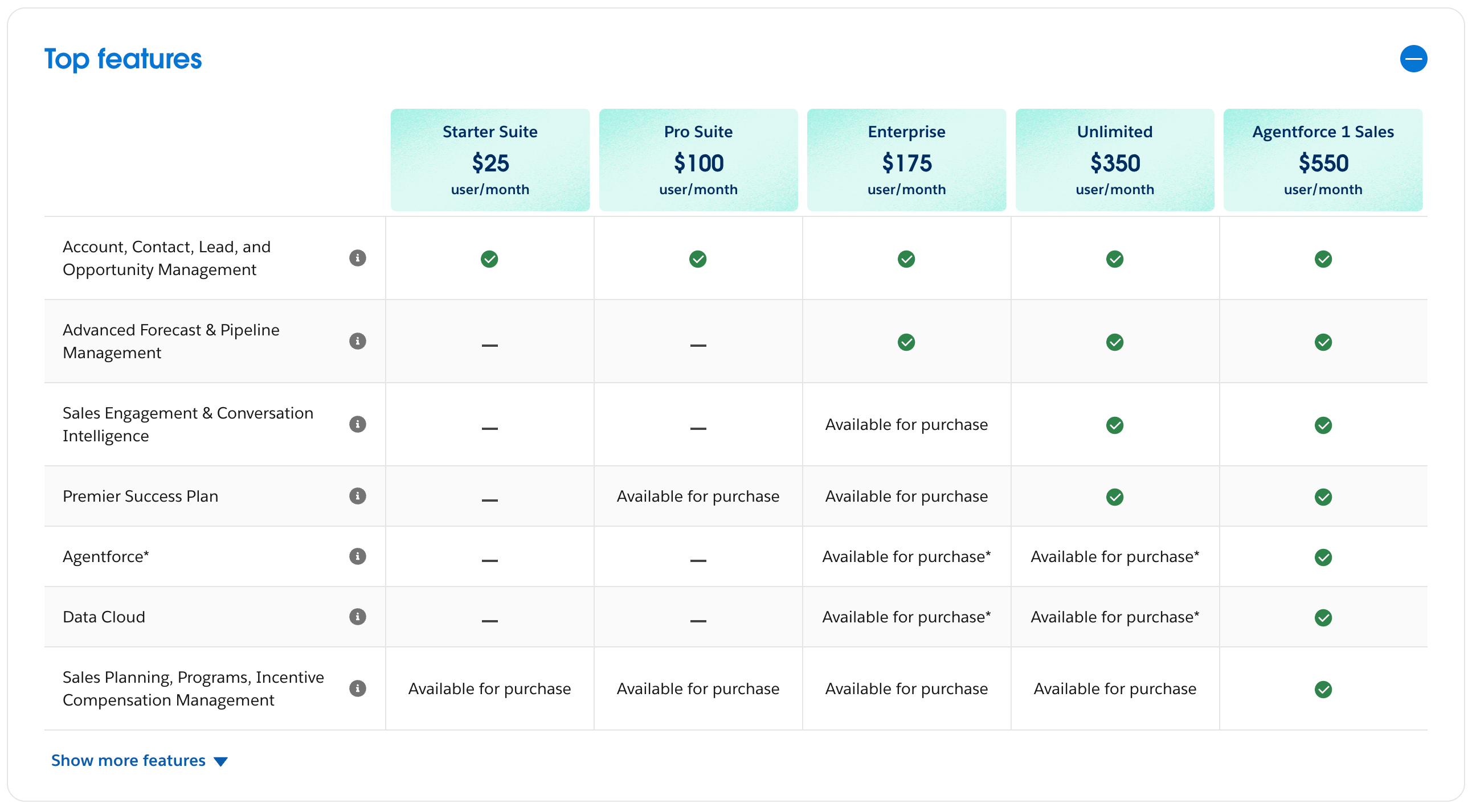Open info icon for Advanced Forecast & Pipeline Management
This screenshot has height=812, width=1472.
pyautogui.click(x=358, y=341)
